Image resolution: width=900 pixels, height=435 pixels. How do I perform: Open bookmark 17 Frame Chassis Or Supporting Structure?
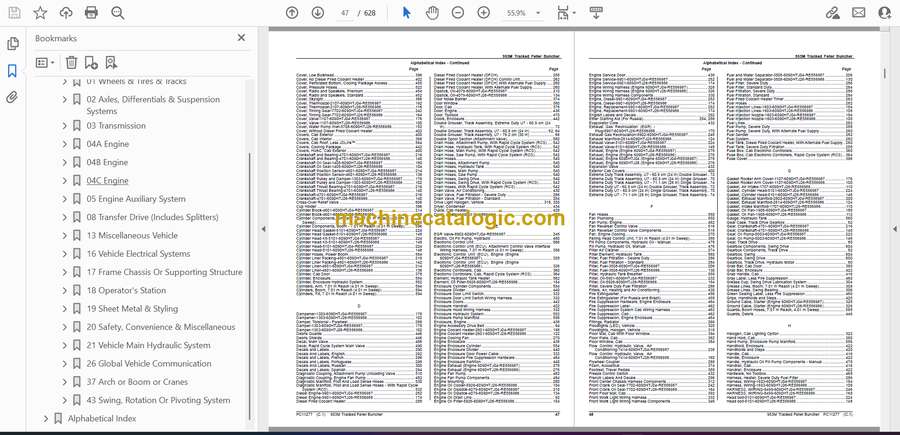164,273
